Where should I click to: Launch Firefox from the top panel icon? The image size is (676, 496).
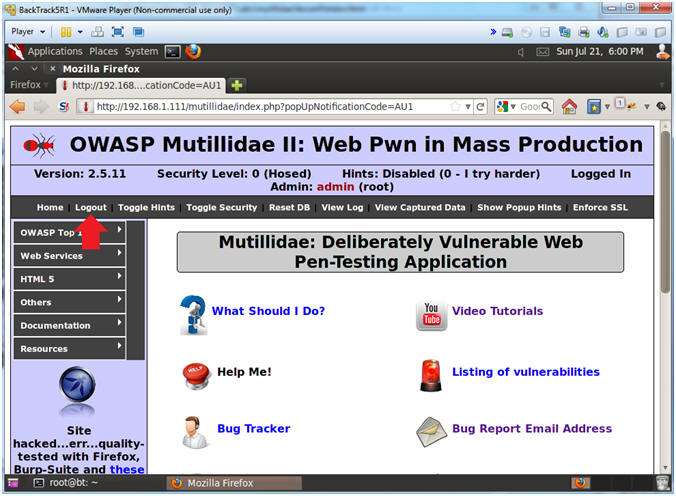pos(193,51)
